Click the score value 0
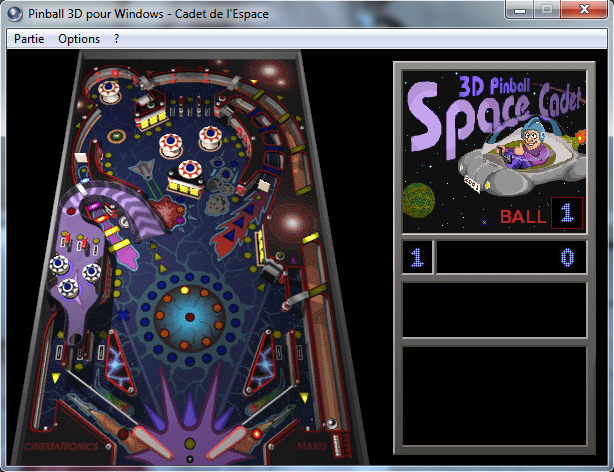 (x=567, y=257)
